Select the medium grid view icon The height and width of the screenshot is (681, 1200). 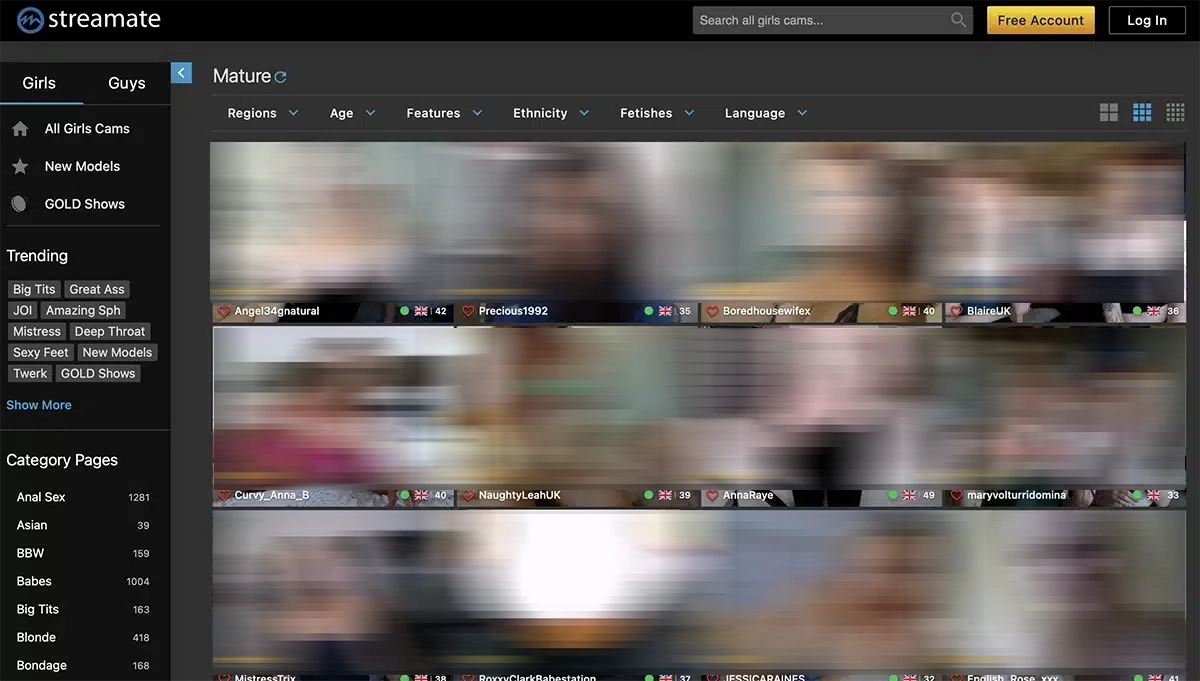(x=1142, y=113)
